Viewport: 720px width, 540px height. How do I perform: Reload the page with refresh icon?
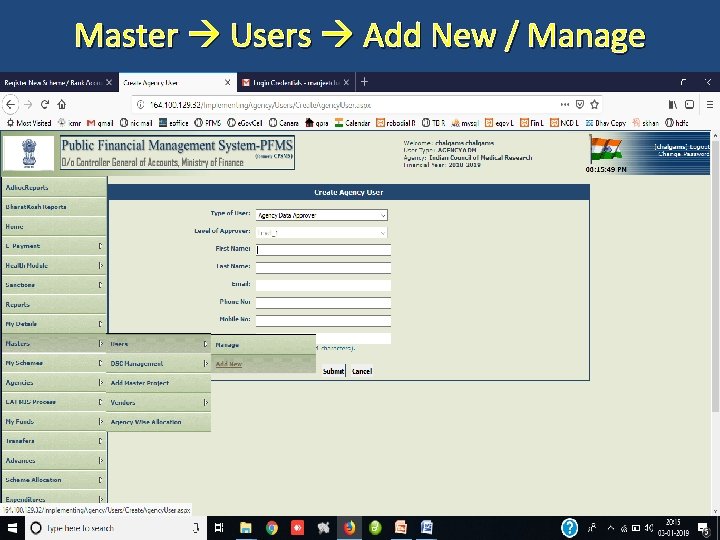point(45,105)
